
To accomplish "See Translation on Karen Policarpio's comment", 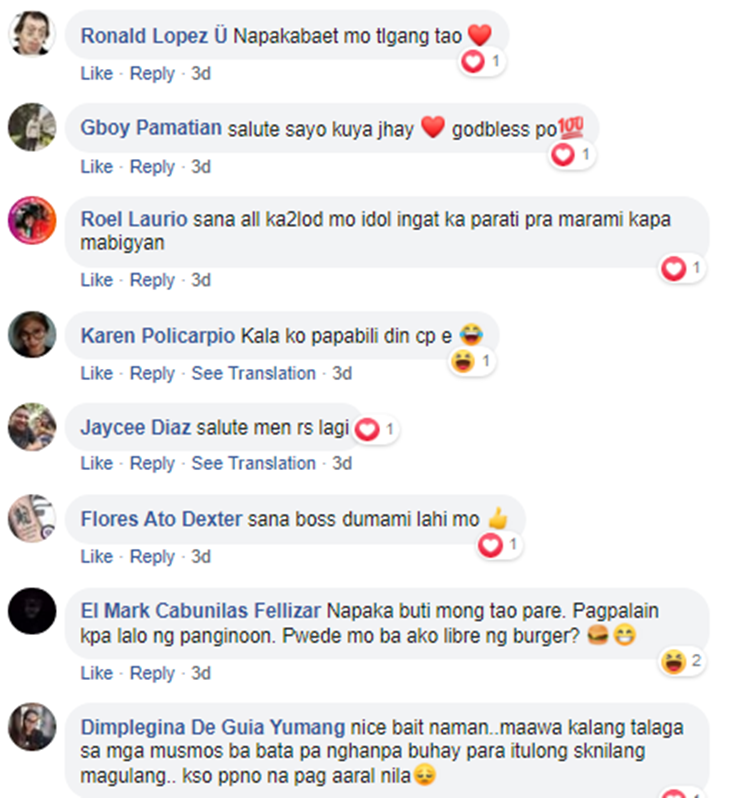I will tap(253, 374).
